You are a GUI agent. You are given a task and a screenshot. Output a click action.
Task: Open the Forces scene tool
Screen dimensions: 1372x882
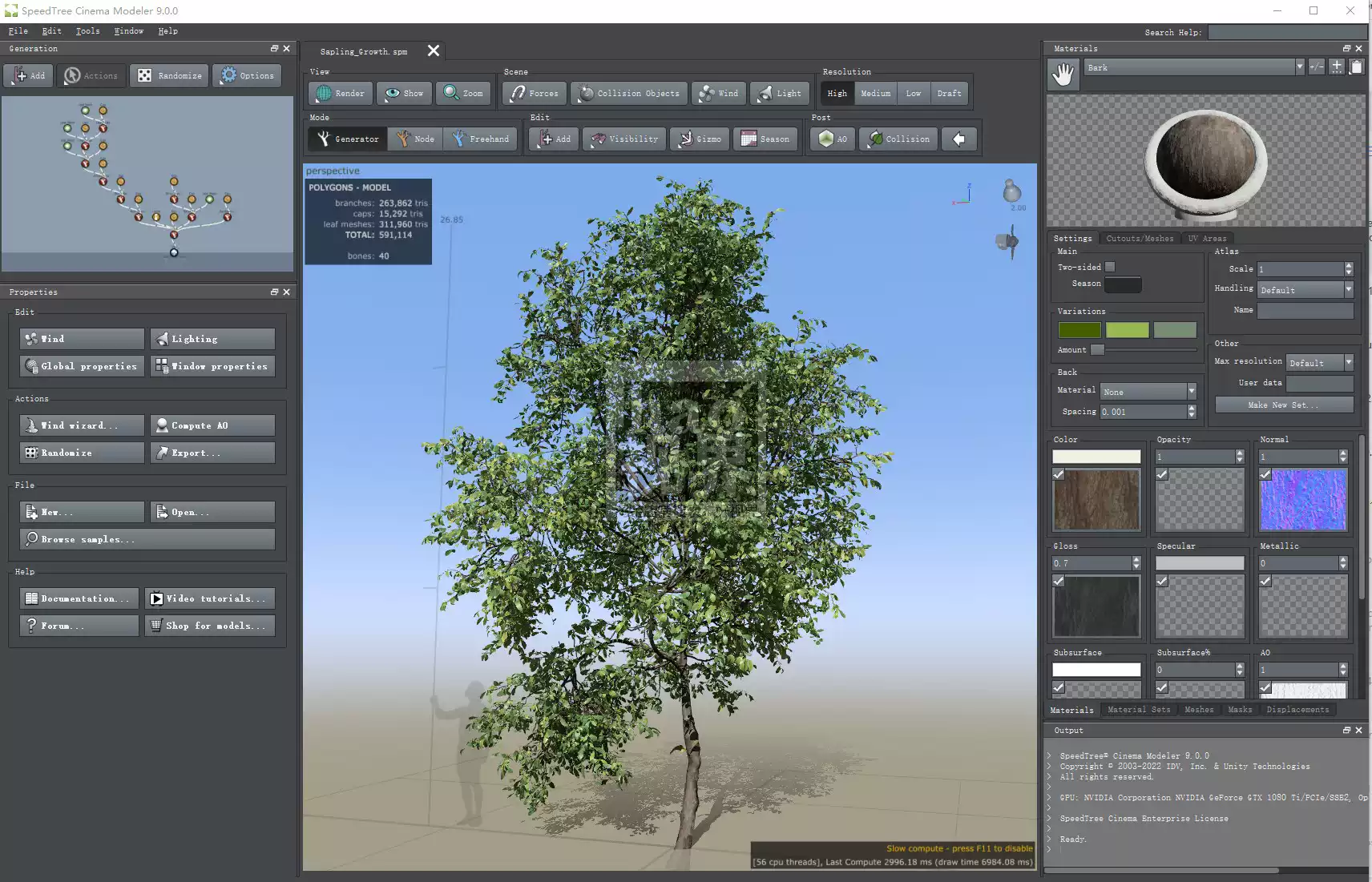(533, 93)
